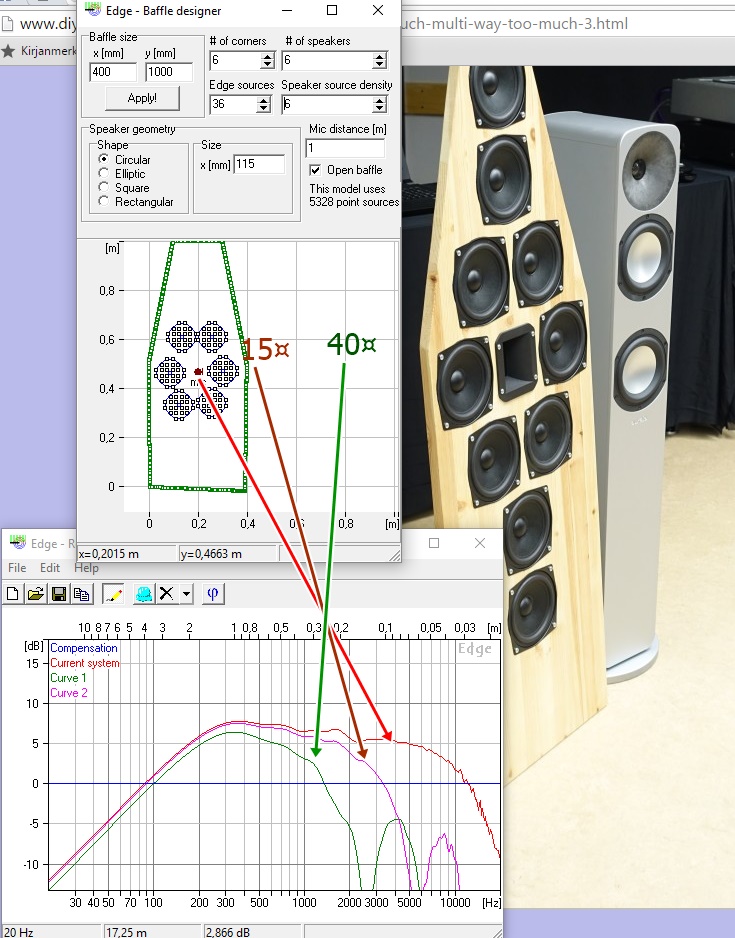735x938 pixels.
Task: Click the Edge sources value field
Action: tap(234, 105)
